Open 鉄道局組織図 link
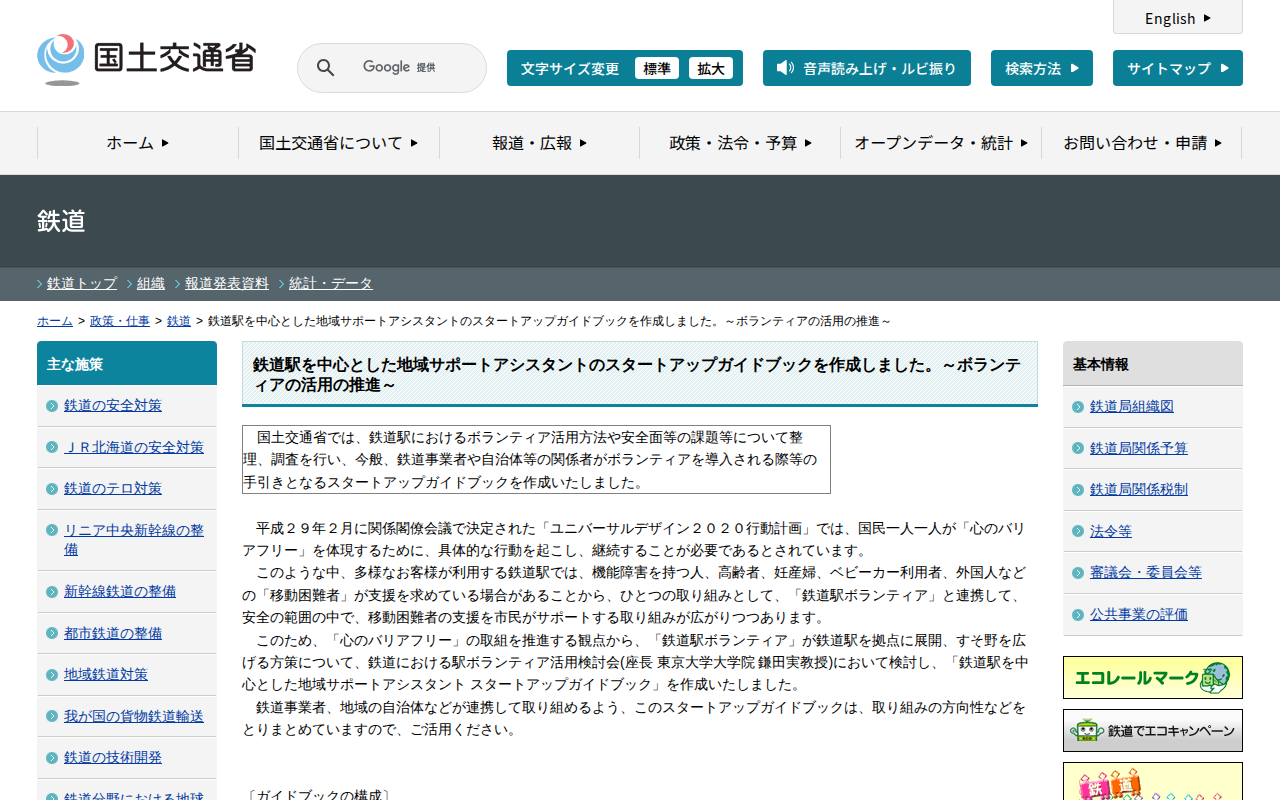1280x800 pixels. tap(1132, 407)
